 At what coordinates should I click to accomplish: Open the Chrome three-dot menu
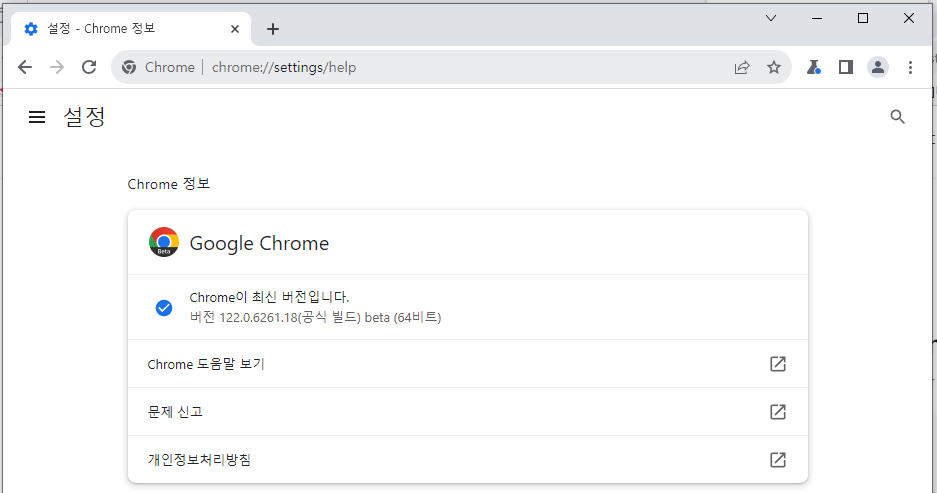point(910,67)
